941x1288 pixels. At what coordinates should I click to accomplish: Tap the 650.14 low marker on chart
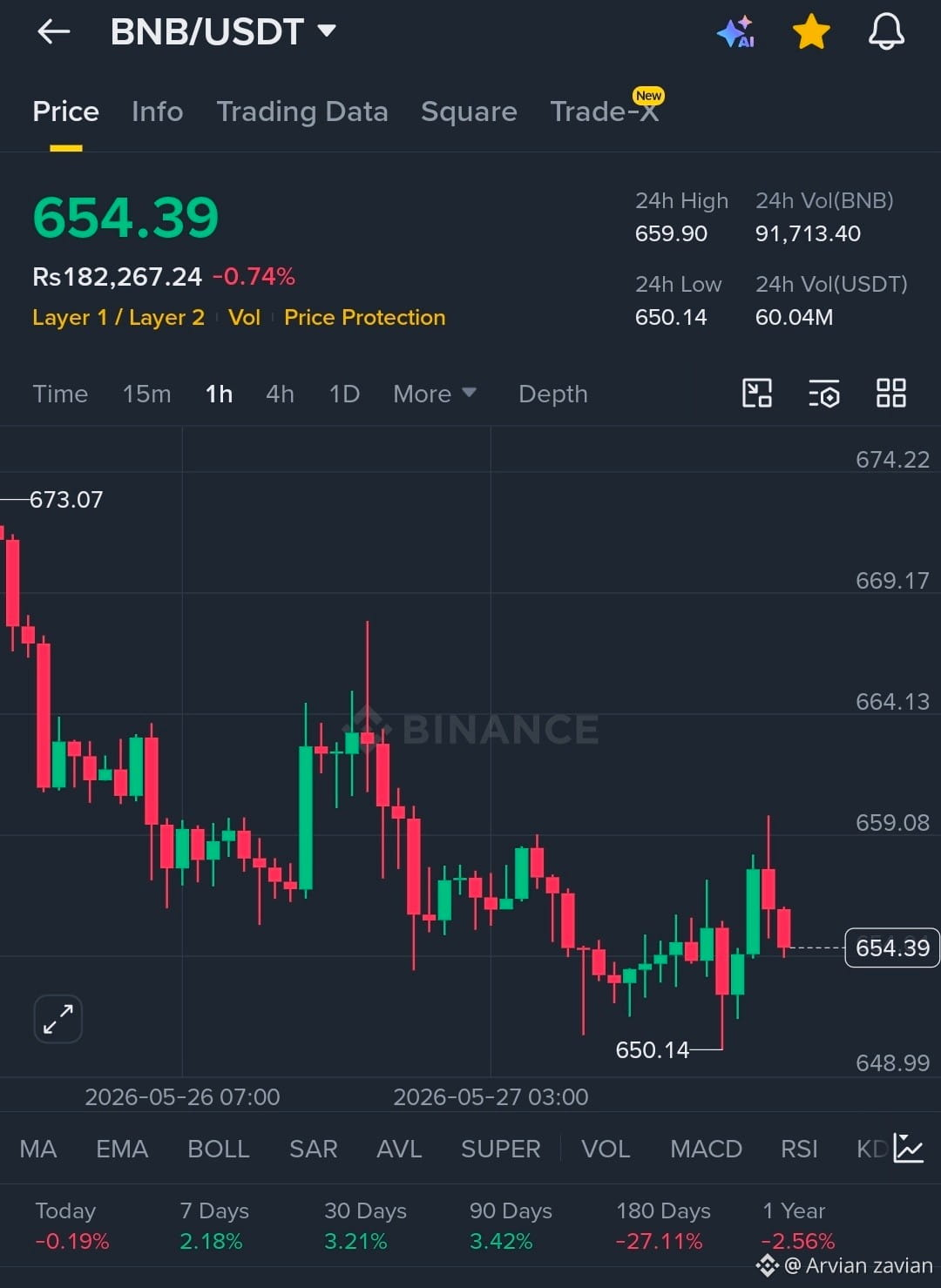tap(652, 1050)
